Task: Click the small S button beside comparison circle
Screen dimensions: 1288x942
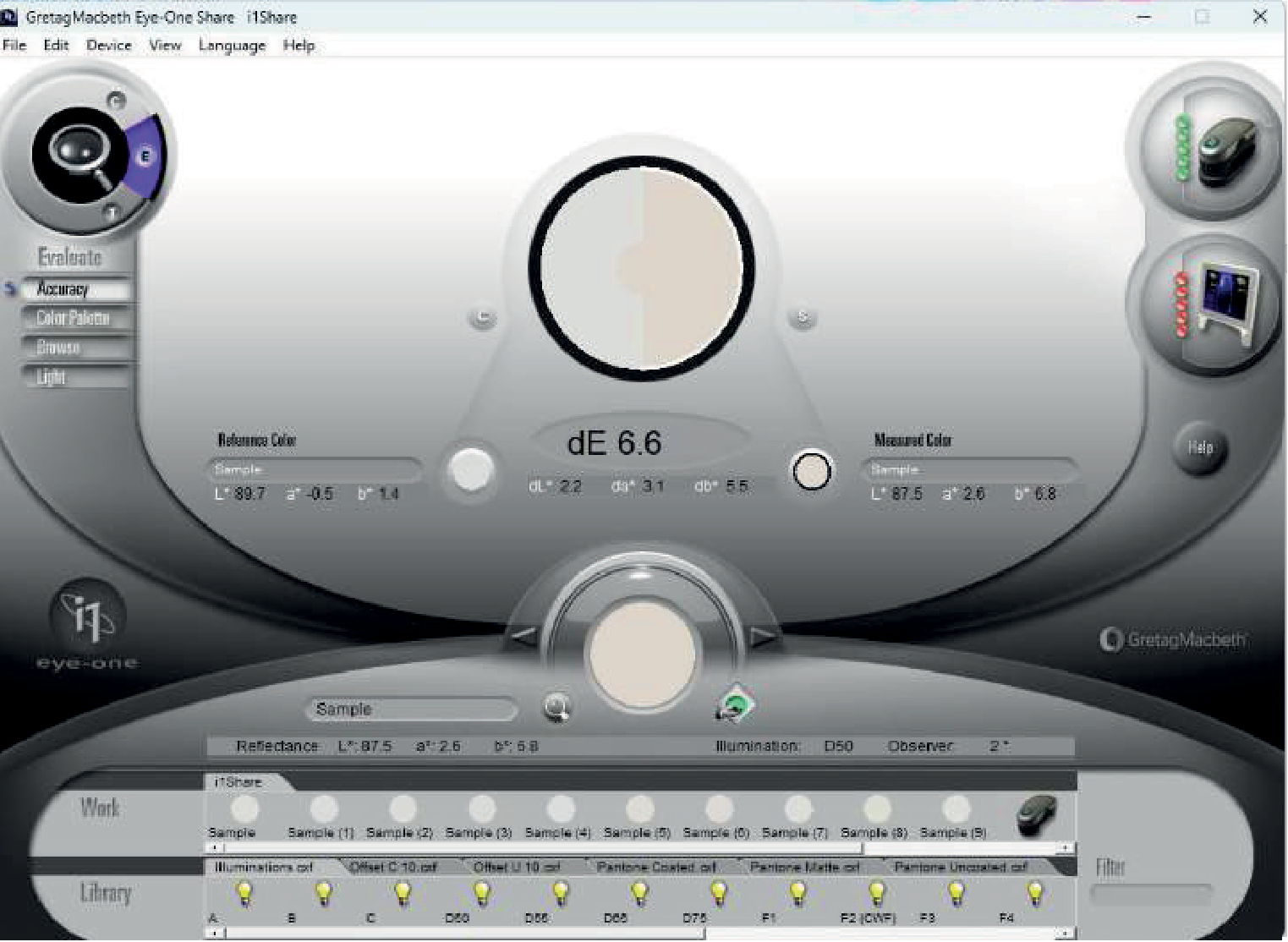Action: 802,318
